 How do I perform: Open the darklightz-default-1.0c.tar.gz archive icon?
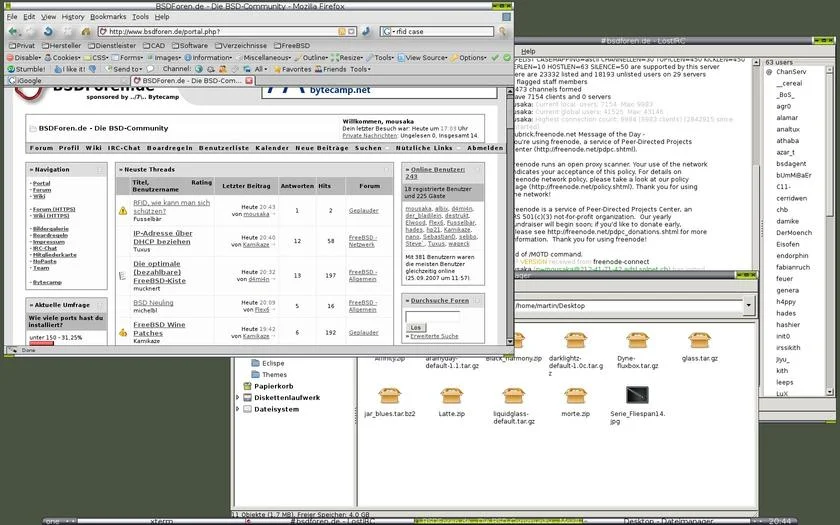click(x=575, y=340)
